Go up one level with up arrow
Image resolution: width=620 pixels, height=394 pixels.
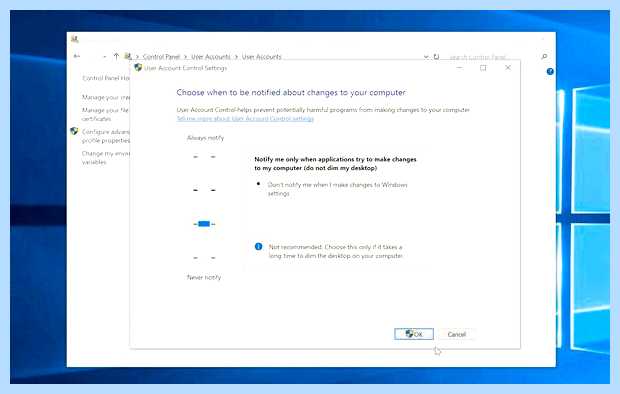point(116,57)
